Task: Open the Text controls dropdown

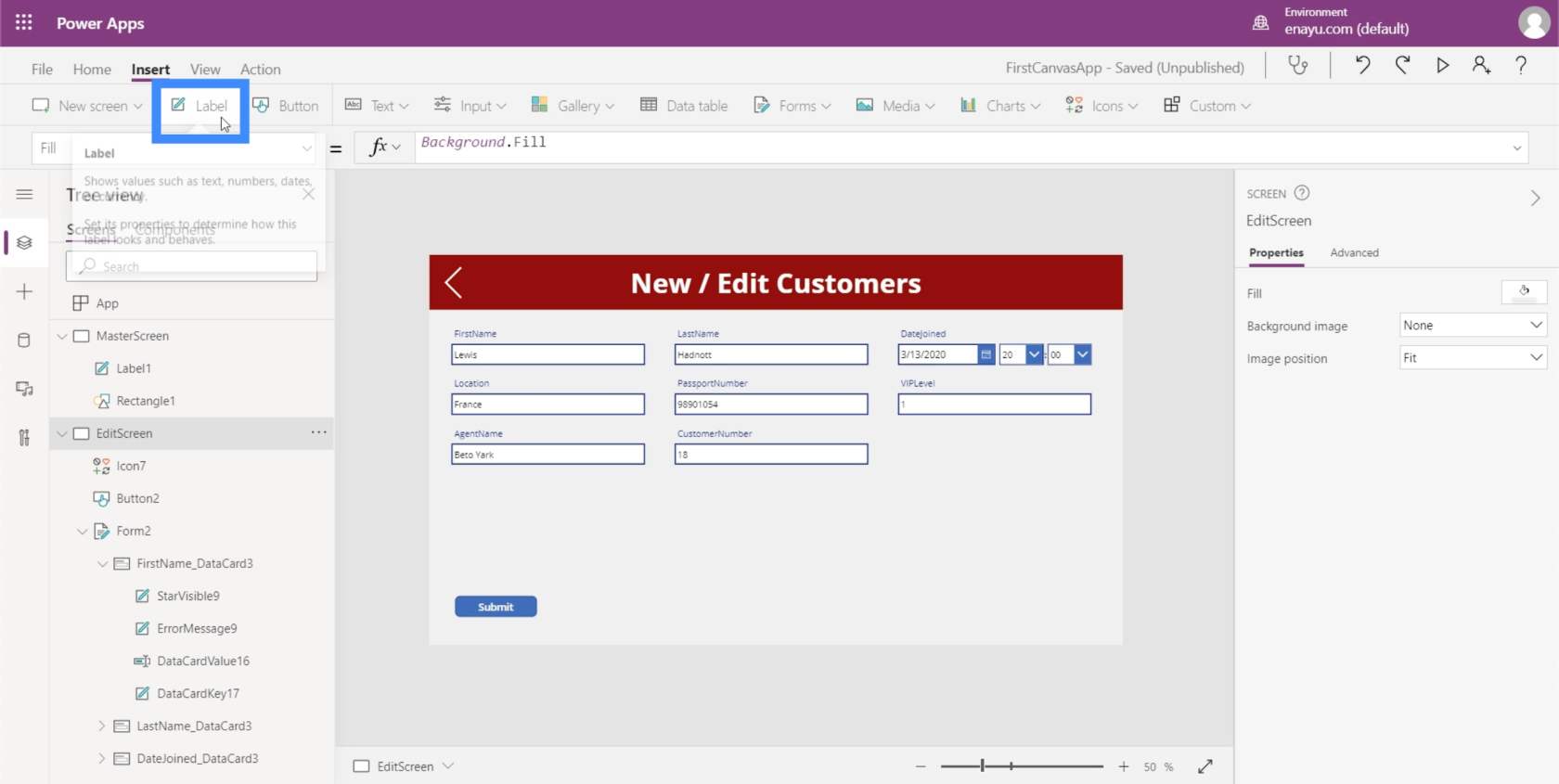Action: point(377,106)
